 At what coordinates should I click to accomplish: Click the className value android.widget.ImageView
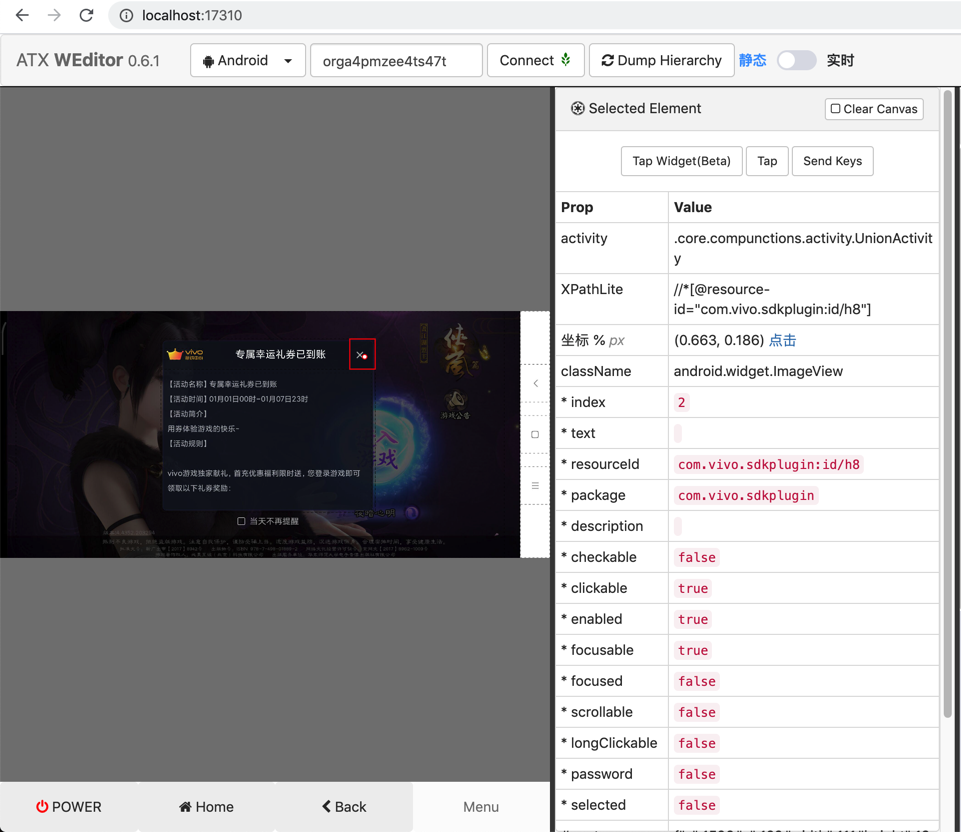tap(758, 371)
